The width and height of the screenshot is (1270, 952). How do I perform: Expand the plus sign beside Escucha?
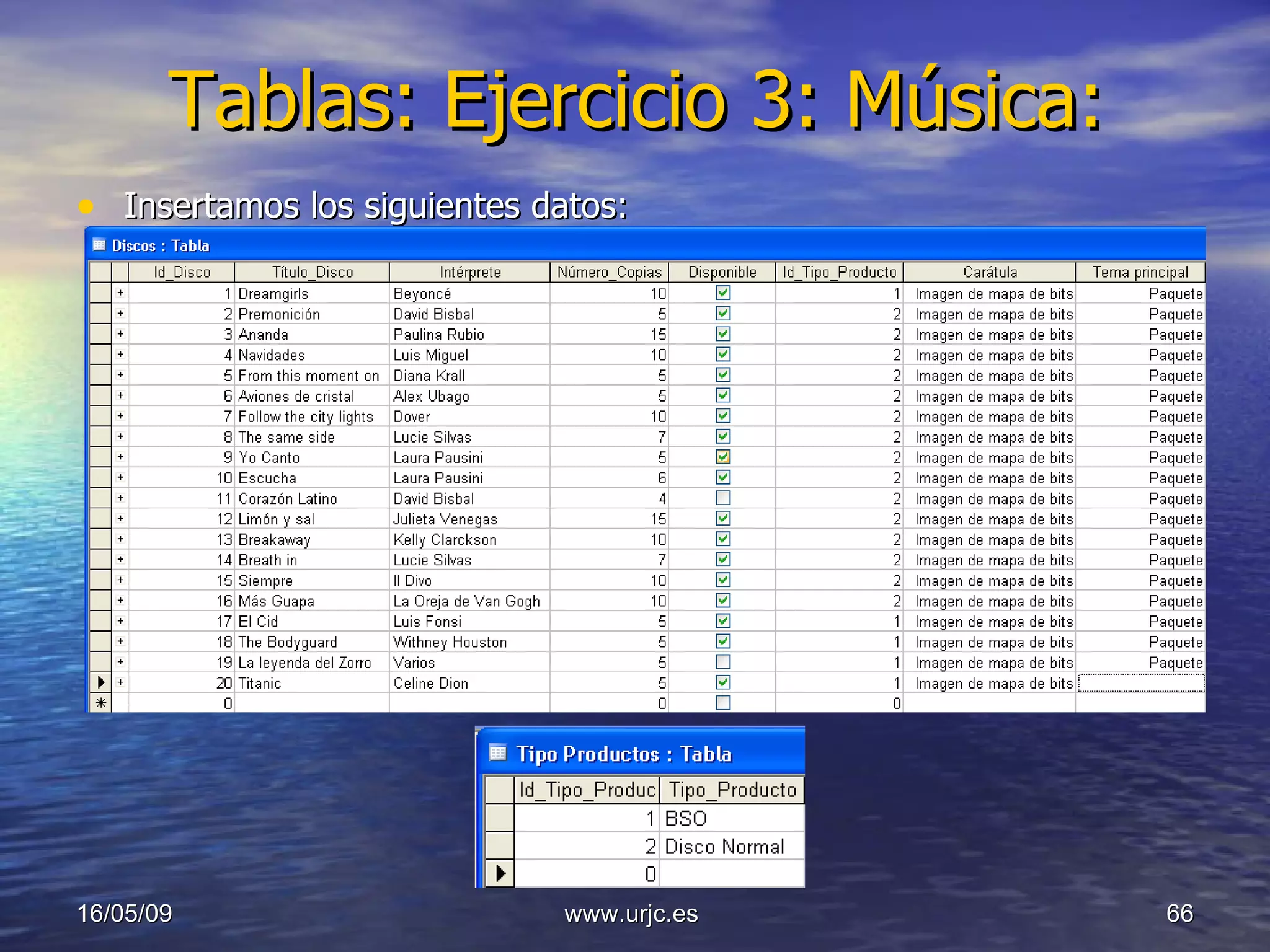(120, 477)
